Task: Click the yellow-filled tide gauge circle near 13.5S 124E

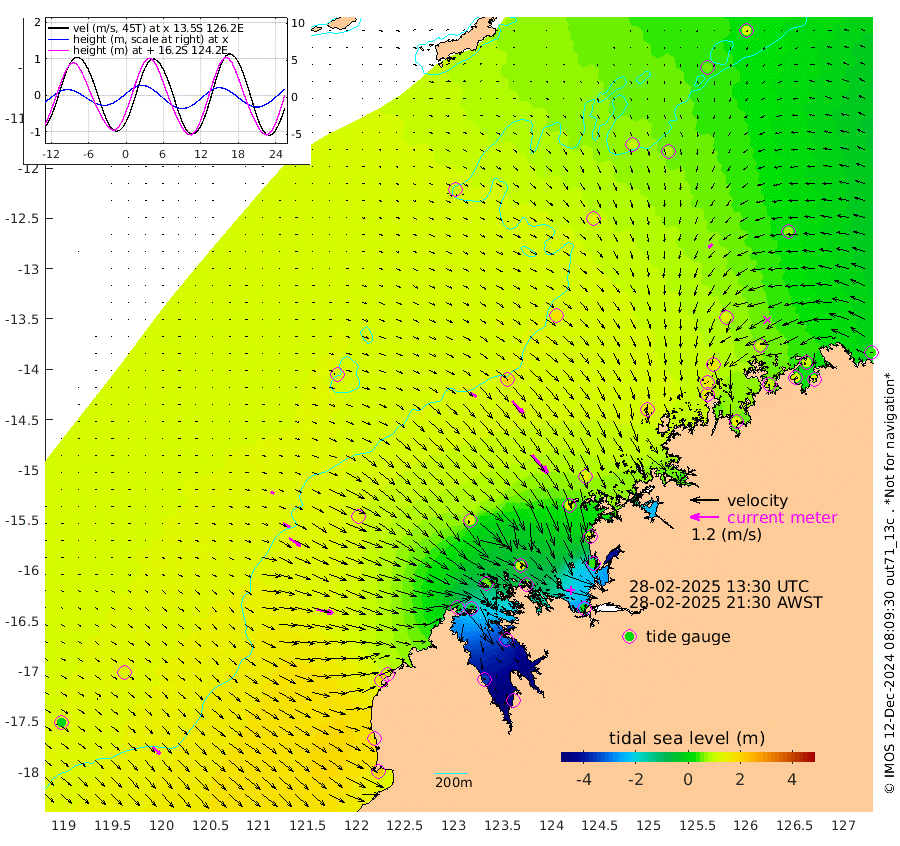Action: (x=556, y=316)
